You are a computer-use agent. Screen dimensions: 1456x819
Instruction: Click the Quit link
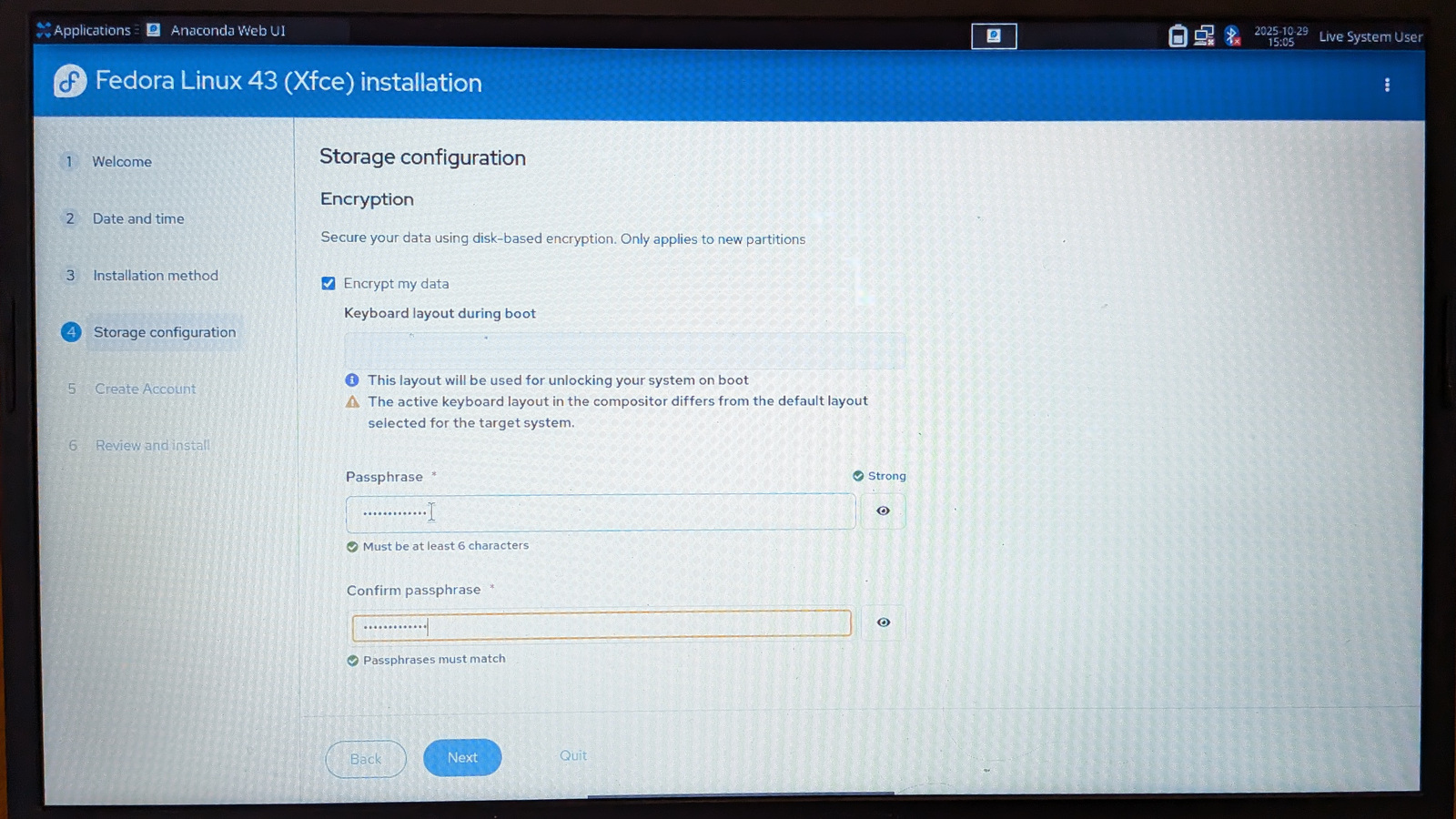coord(572,755)
